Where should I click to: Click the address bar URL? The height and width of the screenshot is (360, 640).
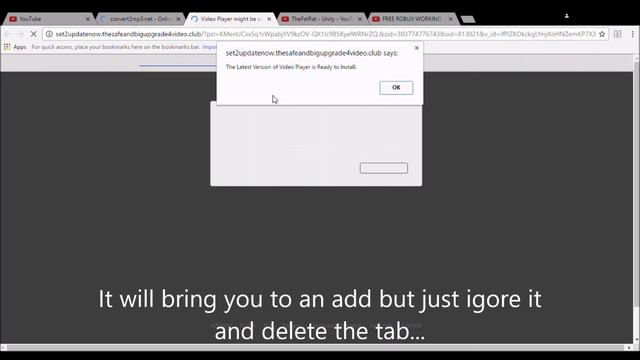[x=326, y=34]
